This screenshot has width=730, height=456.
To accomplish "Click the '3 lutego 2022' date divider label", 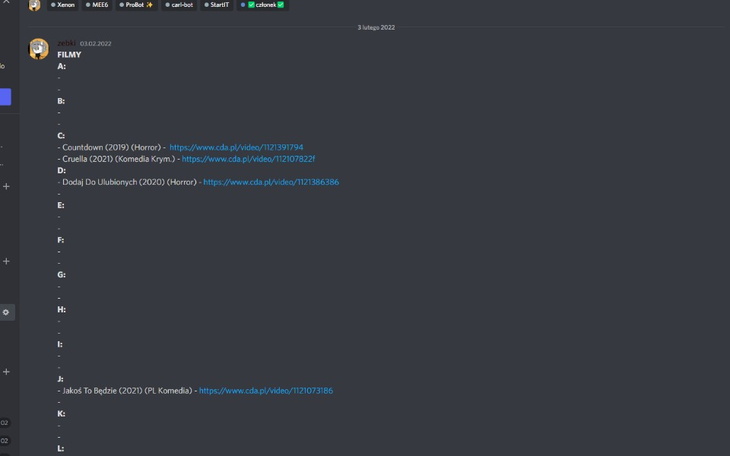I will [376, 27].
